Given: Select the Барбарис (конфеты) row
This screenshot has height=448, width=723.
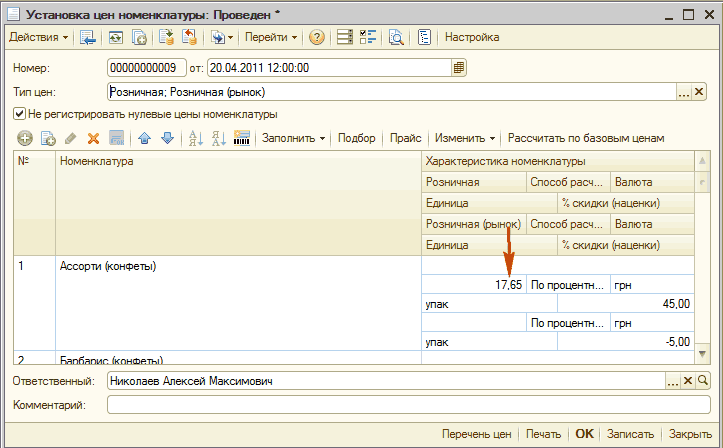Looking at the screenshot, I should click(238, 358).
